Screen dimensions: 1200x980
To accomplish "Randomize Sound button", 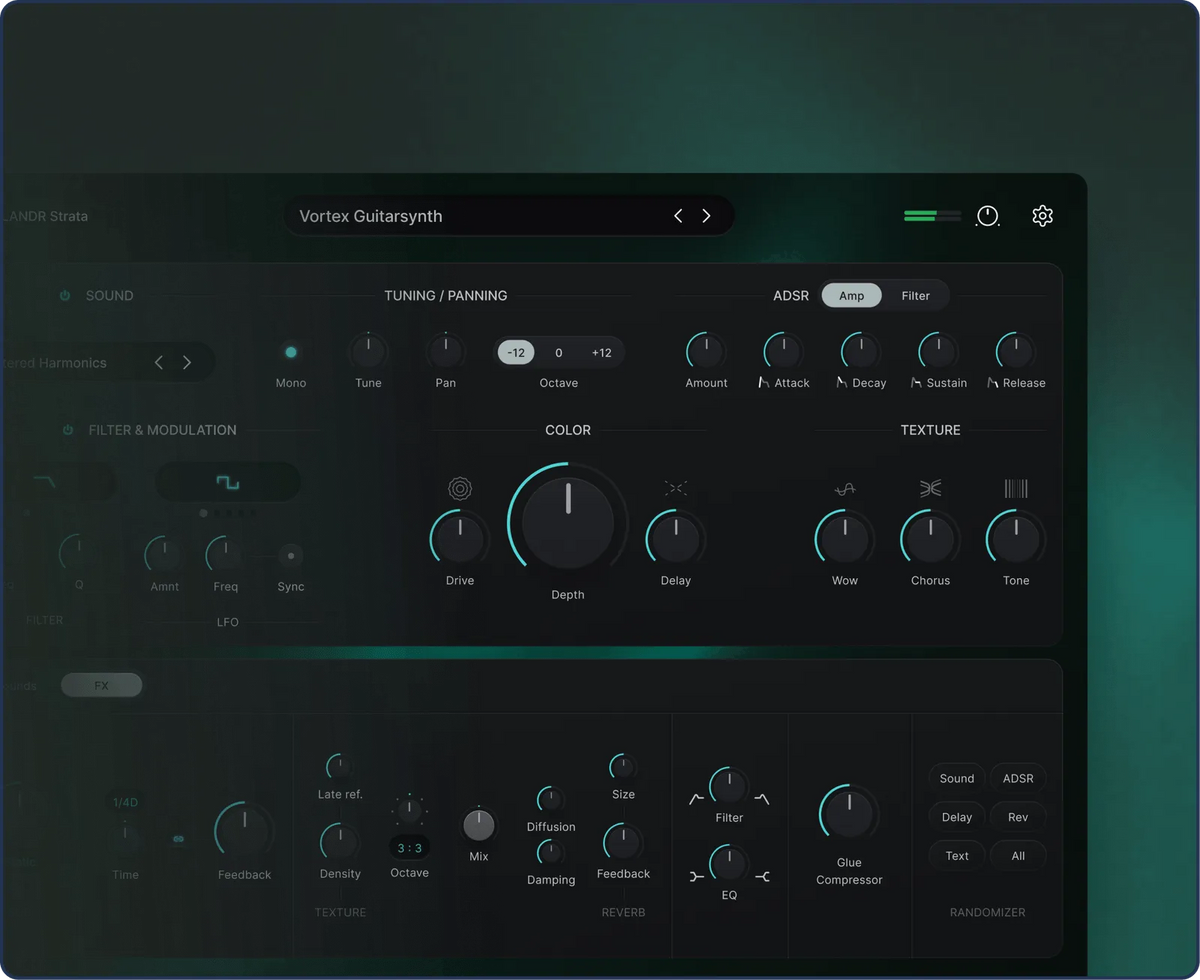I will click(957, 779).
